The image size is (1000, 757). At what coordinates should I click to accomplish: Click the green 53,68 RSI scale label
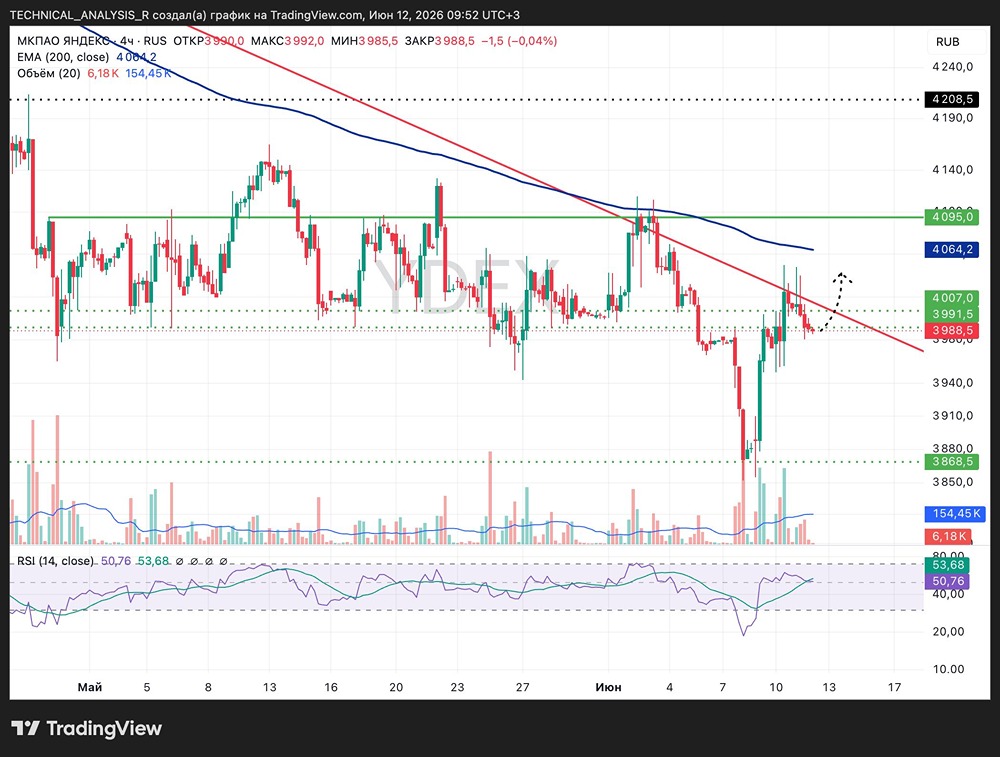pyautogui.click(x=947, y=565)
